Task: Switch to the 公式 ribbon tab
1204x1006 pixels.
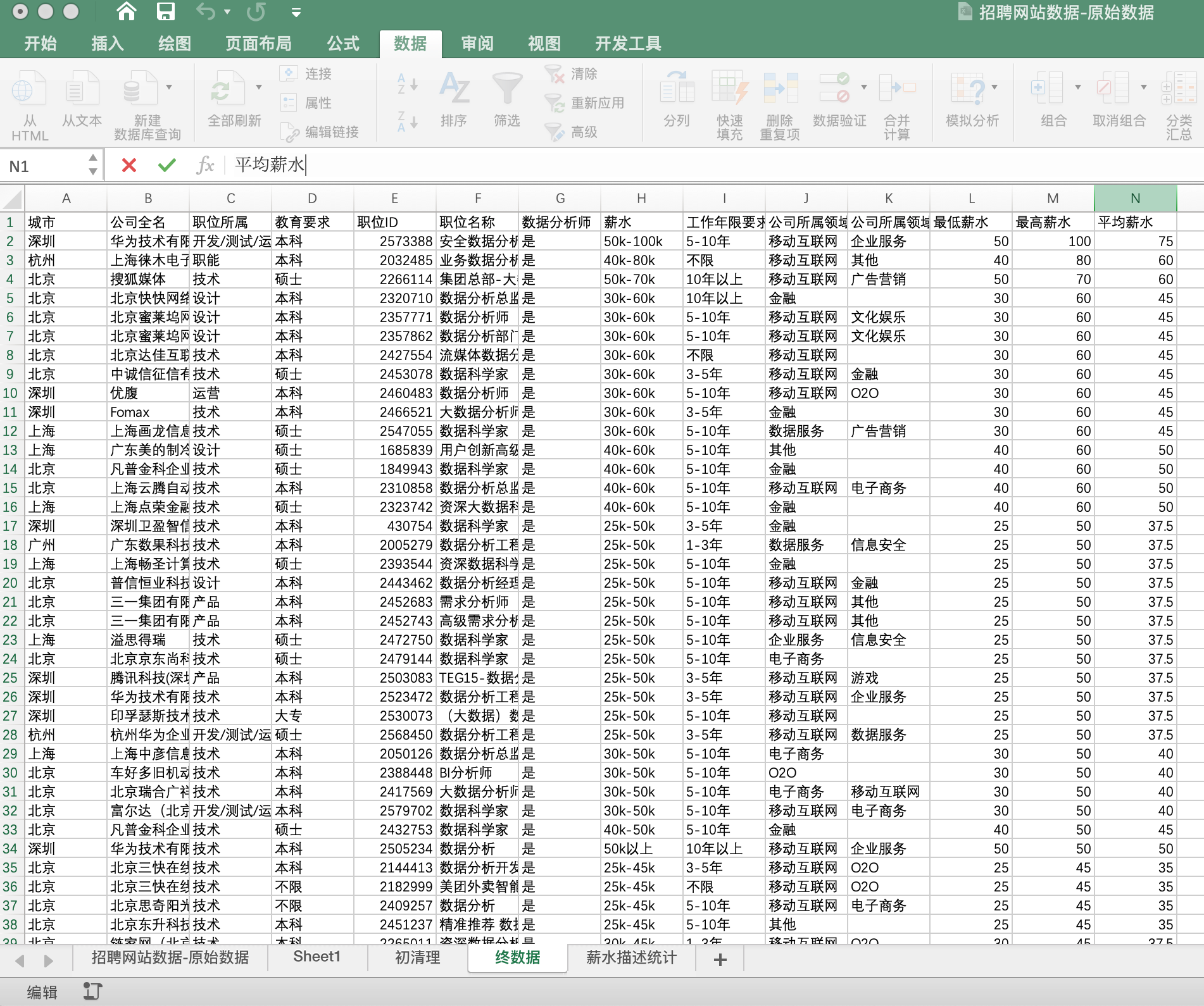Action: pyautogui.click(x=342, y=43)
